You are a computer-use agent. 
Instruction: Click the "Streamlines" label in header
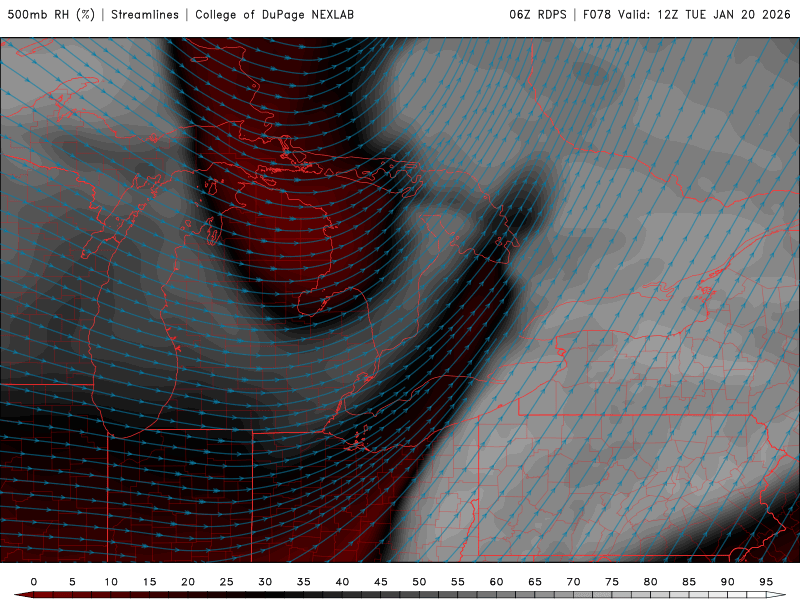point(145,15)
